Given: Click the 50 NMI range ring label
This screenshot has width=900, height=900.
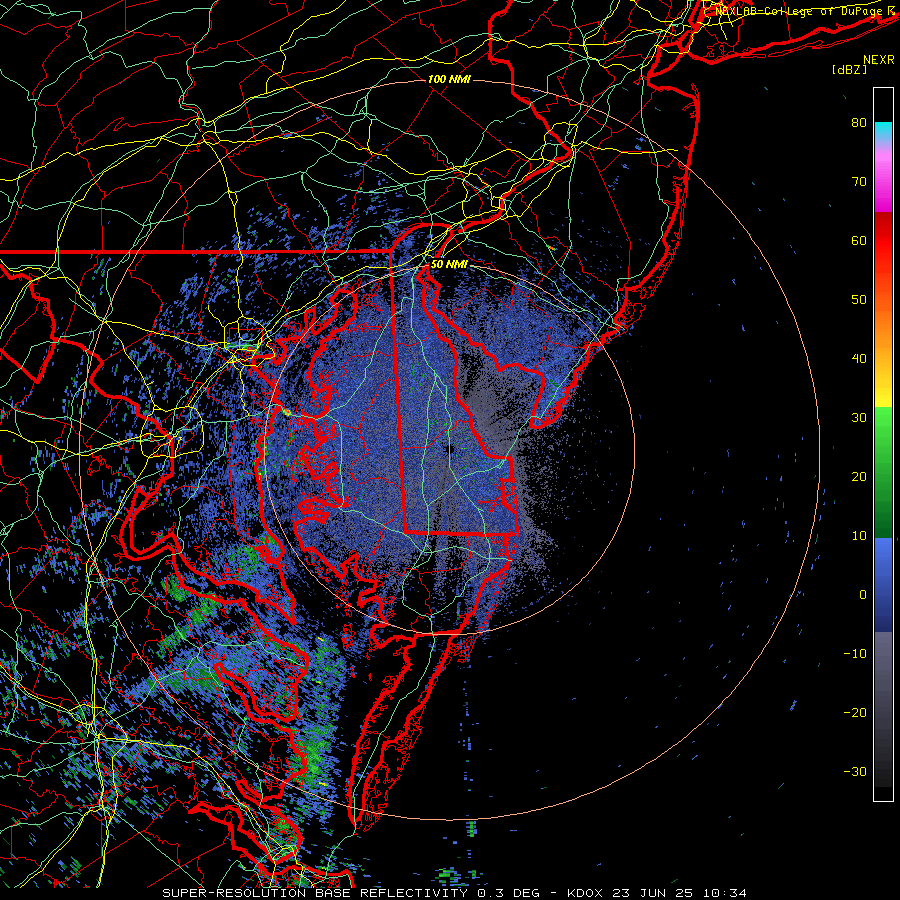Looking at the screenshot, I should pyautogui.click(x=449, y=265).
